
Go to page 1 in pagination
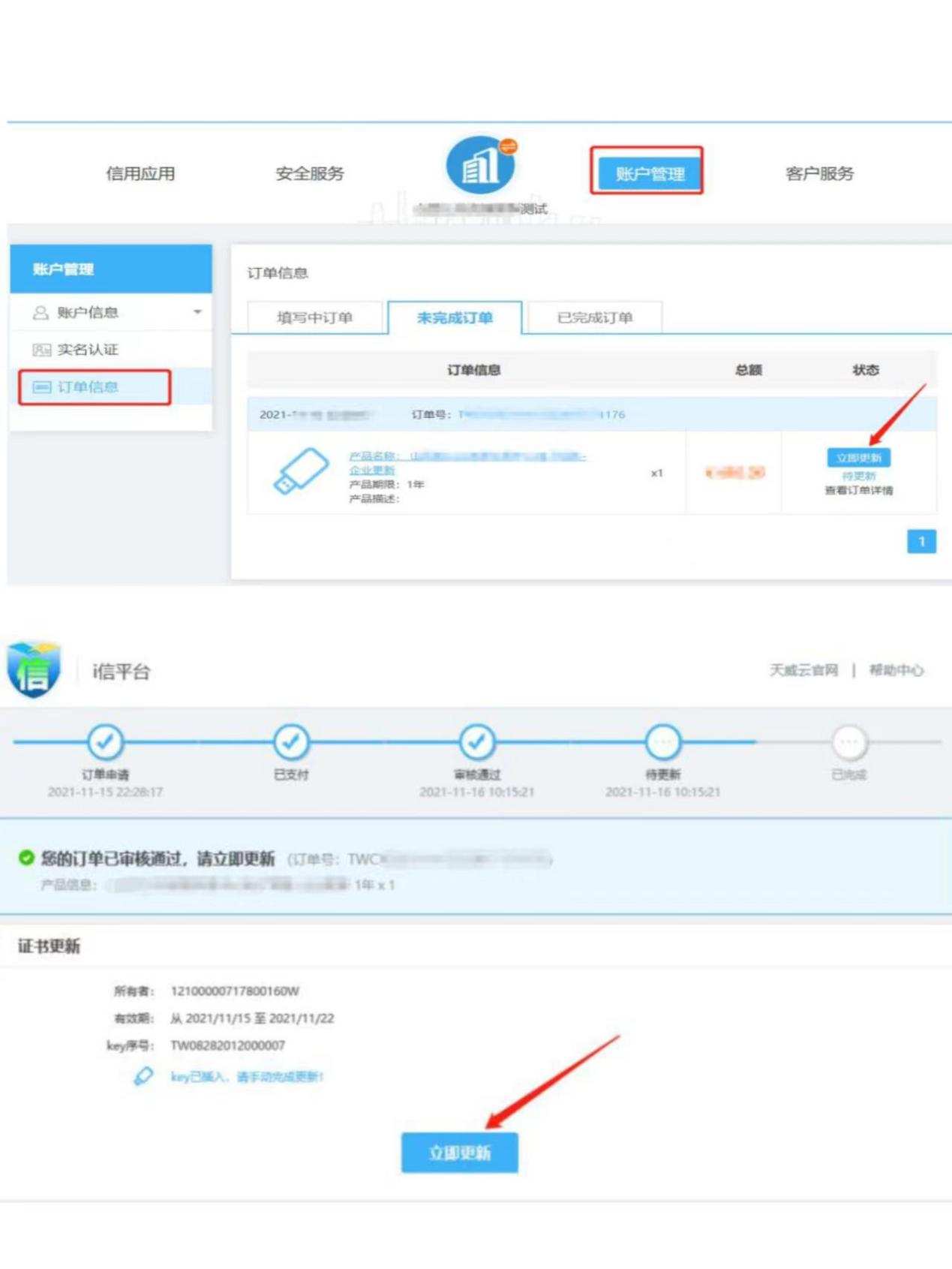[x=921, y=541]
